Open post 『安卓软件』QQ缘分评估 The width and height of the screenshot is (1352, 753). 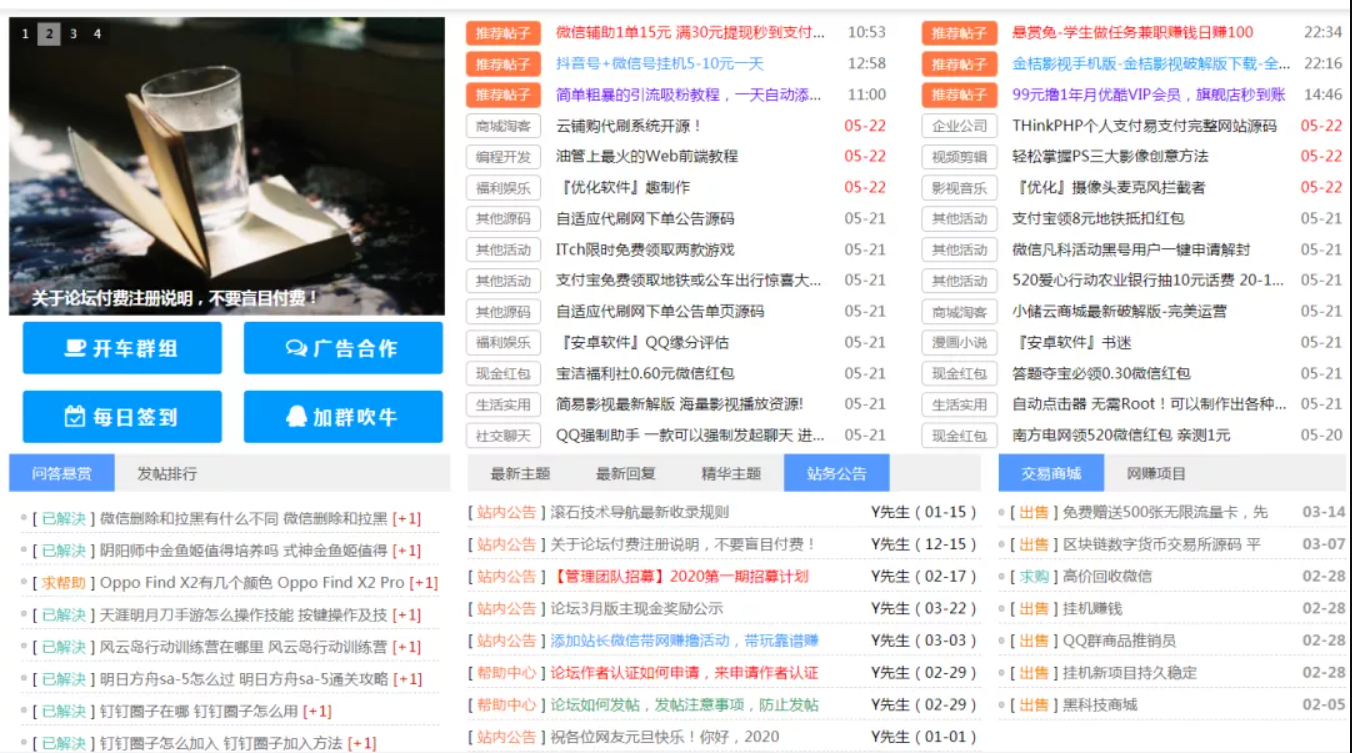pos(642,342)
